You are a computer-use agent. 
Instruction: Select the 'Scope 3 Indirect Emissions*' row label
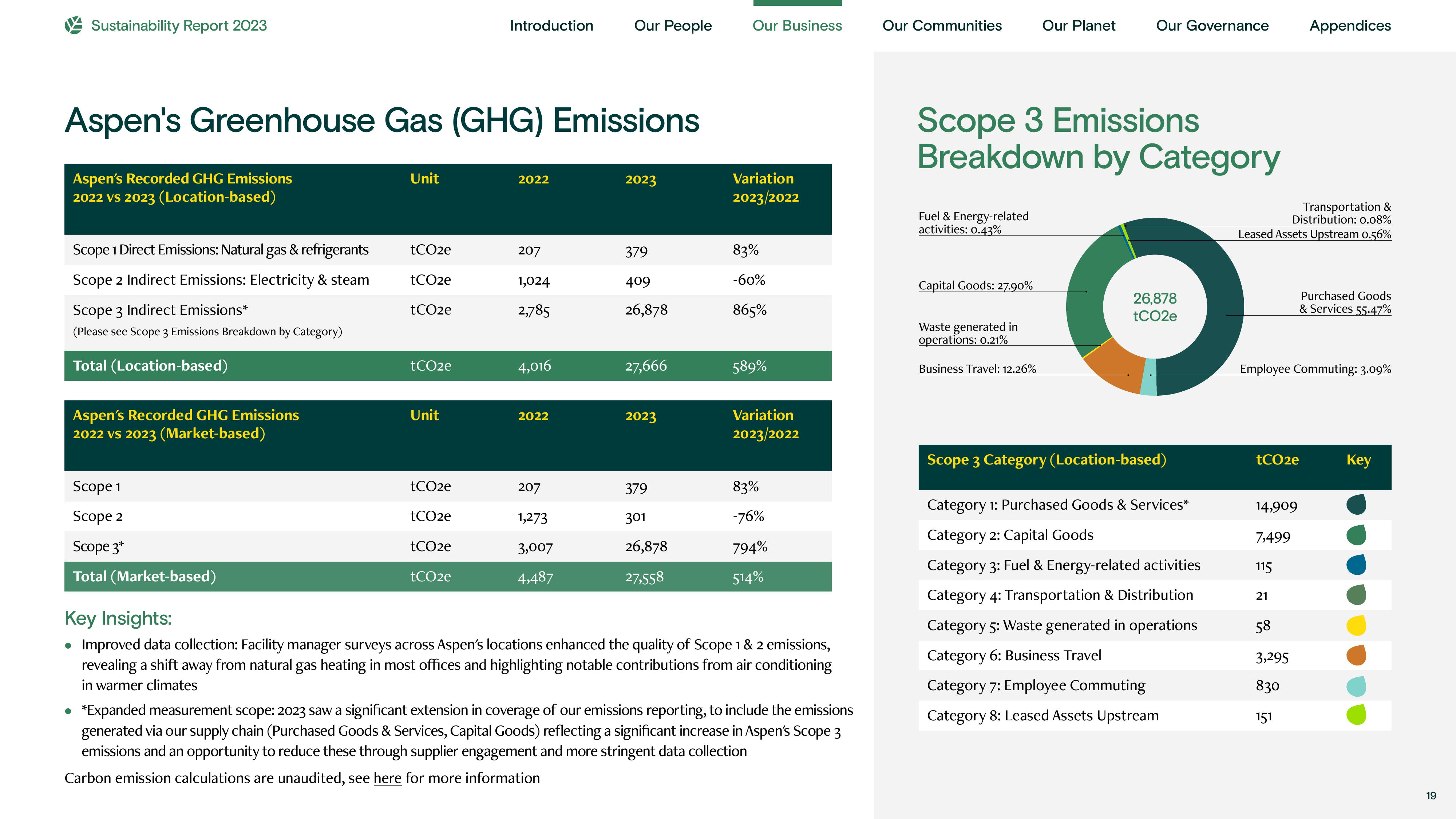(x=161, y=310)
